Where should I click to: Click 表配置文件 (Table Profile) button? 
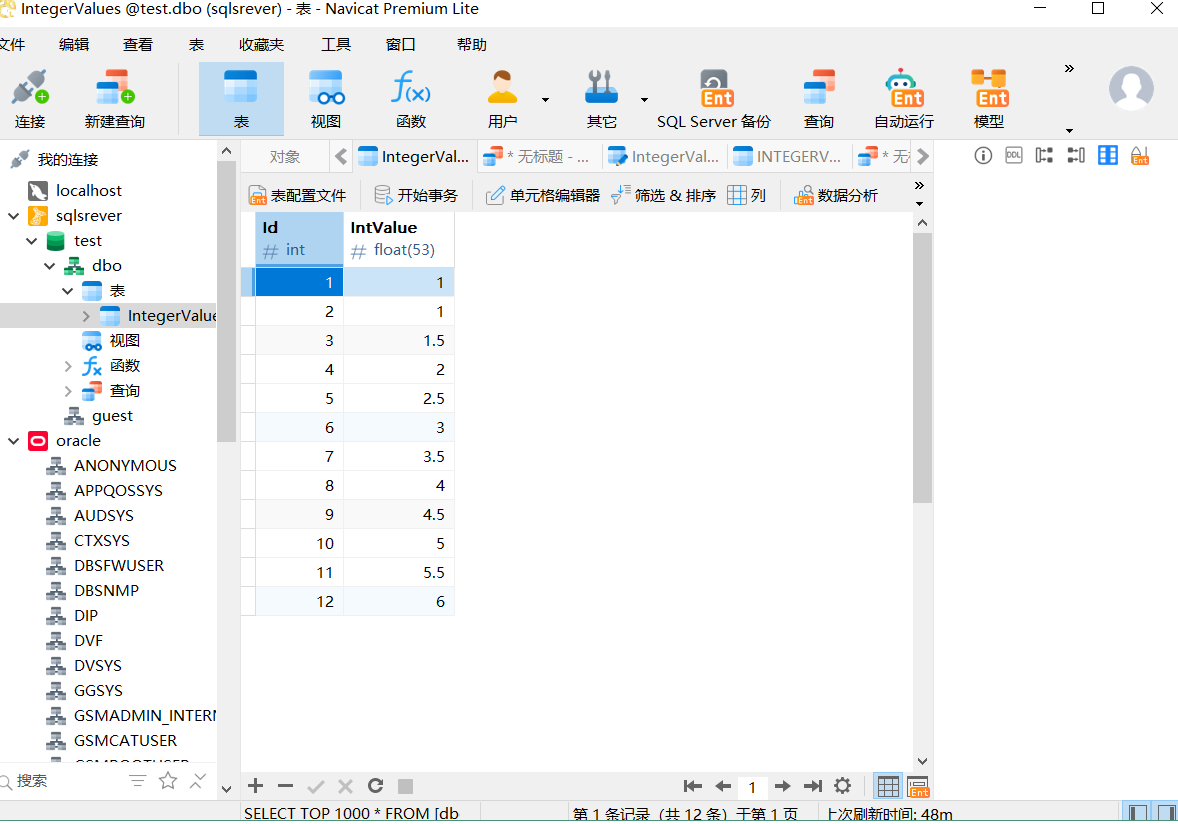(x=298, y=195)
